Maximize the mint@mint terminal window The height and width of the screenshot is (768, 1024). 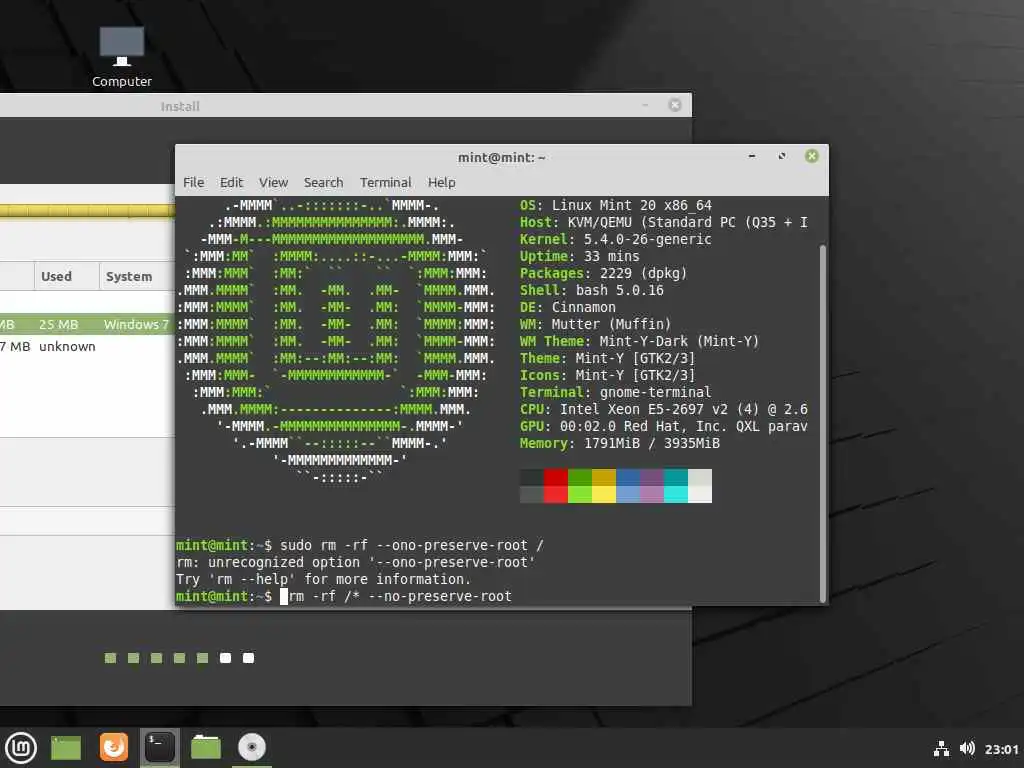782,156
